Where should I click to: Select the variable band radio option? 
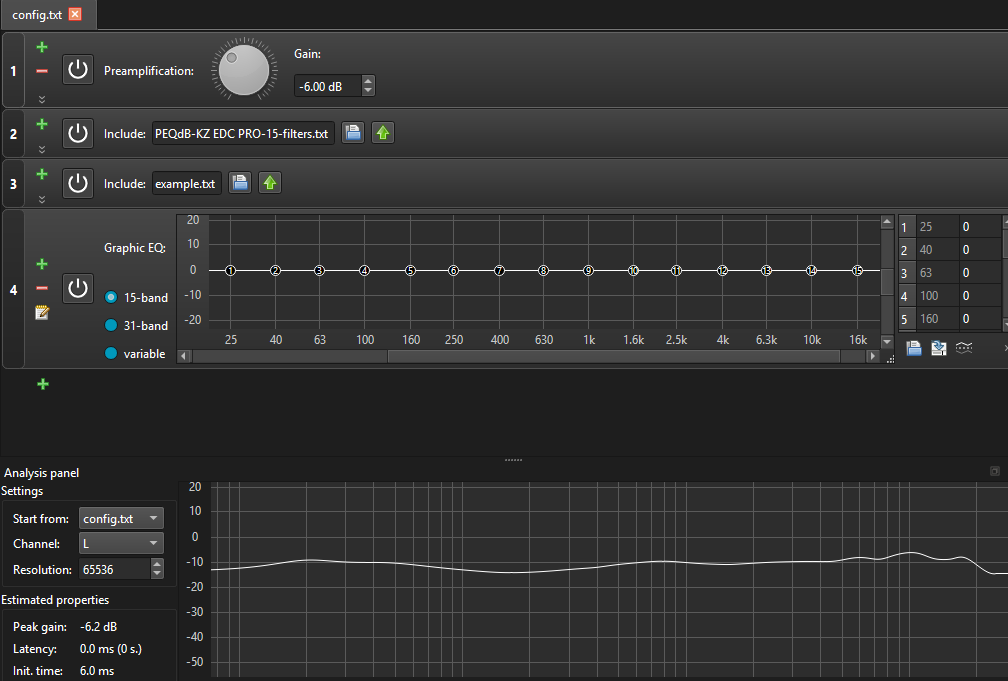point(111,353)
